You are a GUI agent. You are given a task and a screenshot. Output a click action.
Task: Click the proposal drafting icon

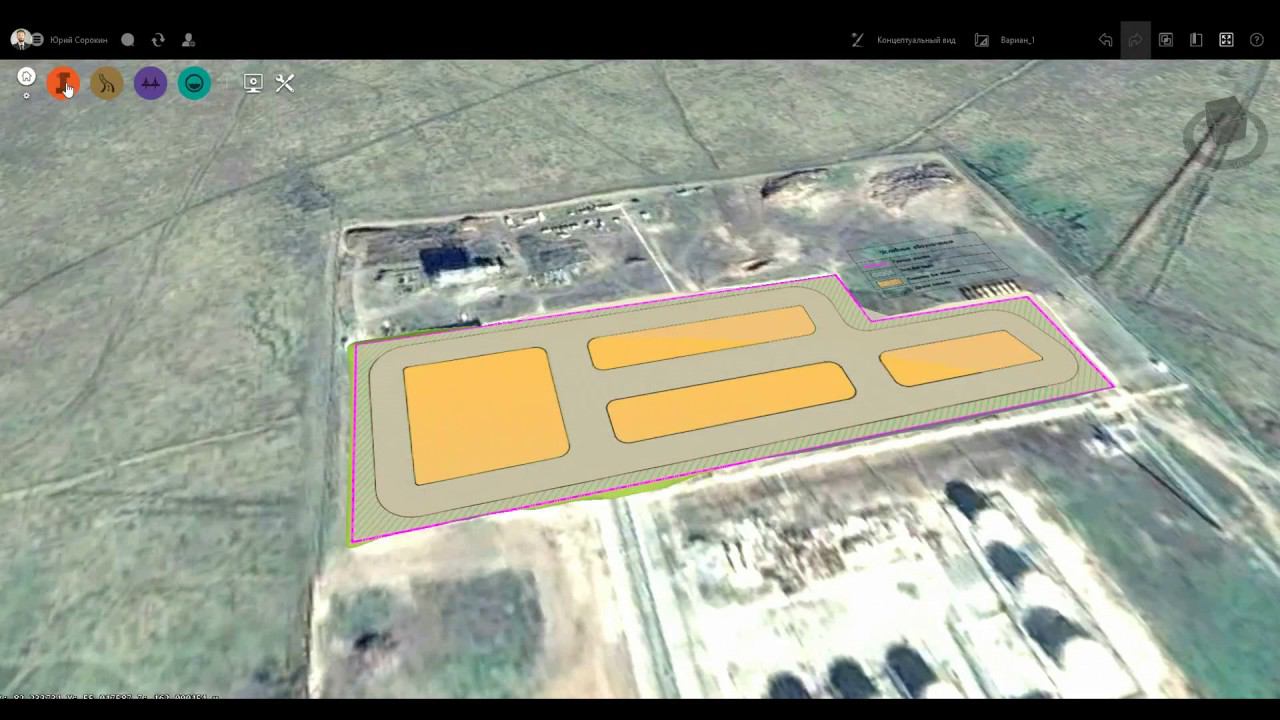[982, 40]
